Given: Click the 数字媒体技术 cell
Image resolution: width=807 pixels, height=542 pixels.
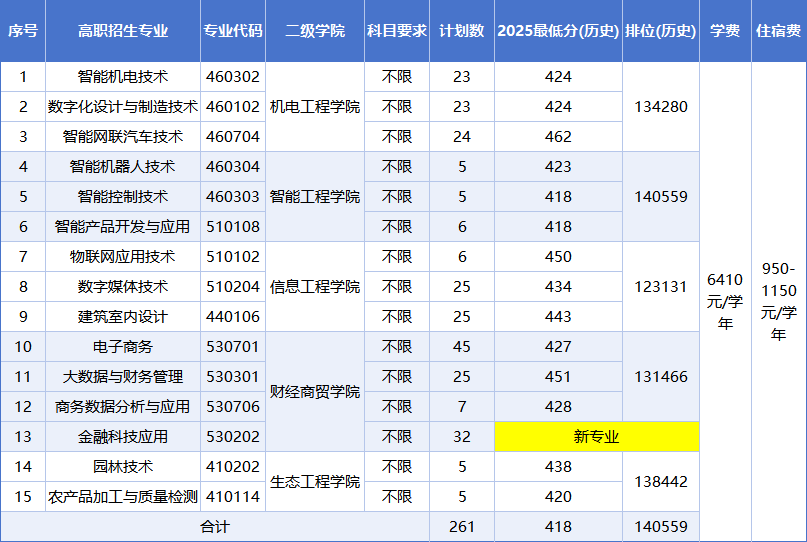Looking at the screenshot, I should 123,287.
